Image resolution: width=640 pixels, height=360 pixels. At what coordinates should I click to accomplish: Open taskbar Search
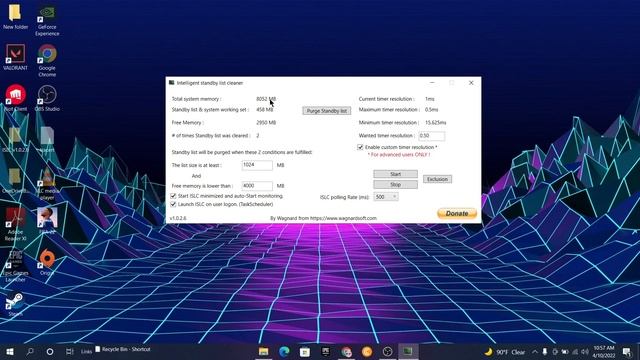coord(30,351)
